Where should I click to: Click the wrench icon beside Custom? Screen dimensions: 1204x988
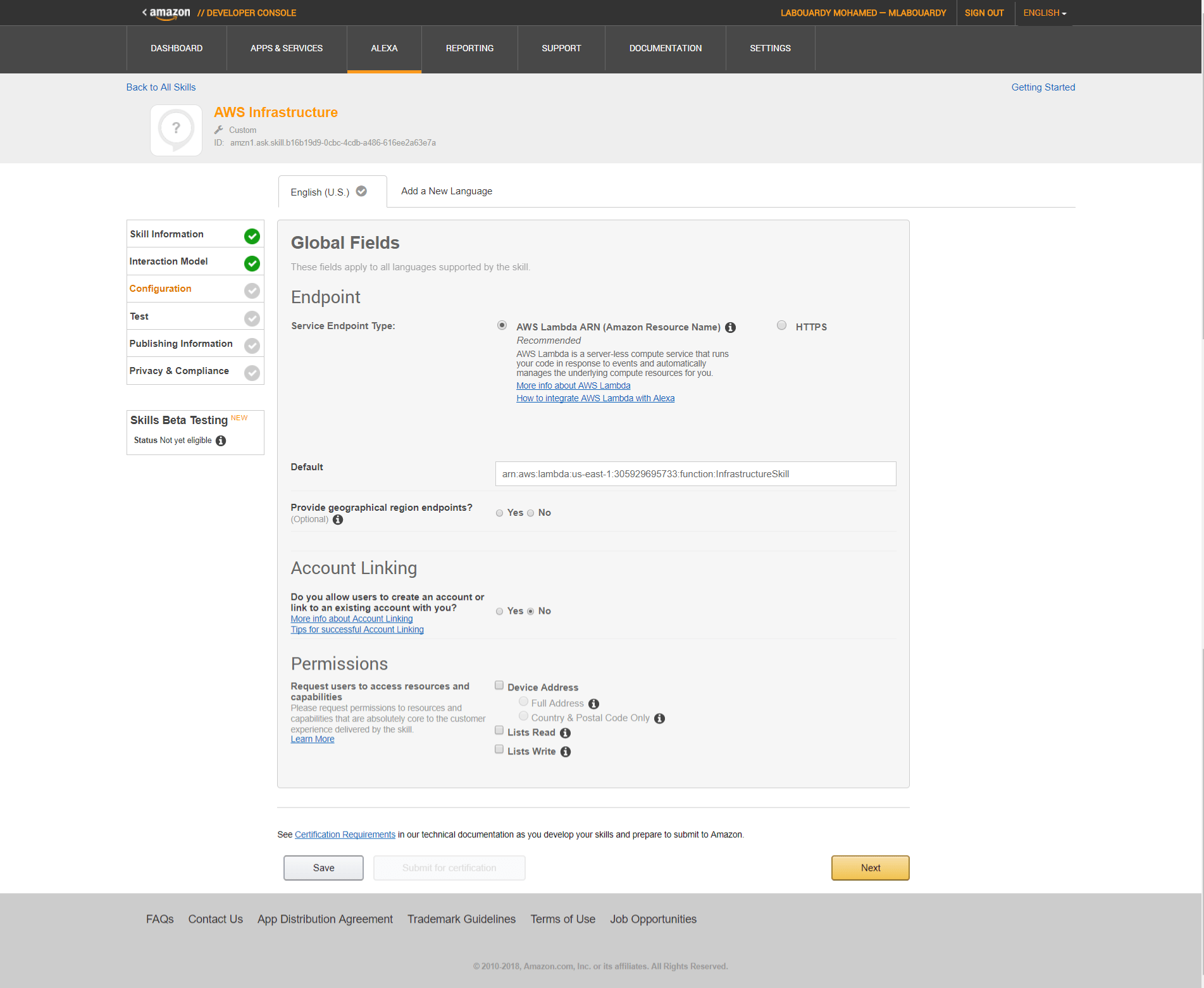pos(219,130)
